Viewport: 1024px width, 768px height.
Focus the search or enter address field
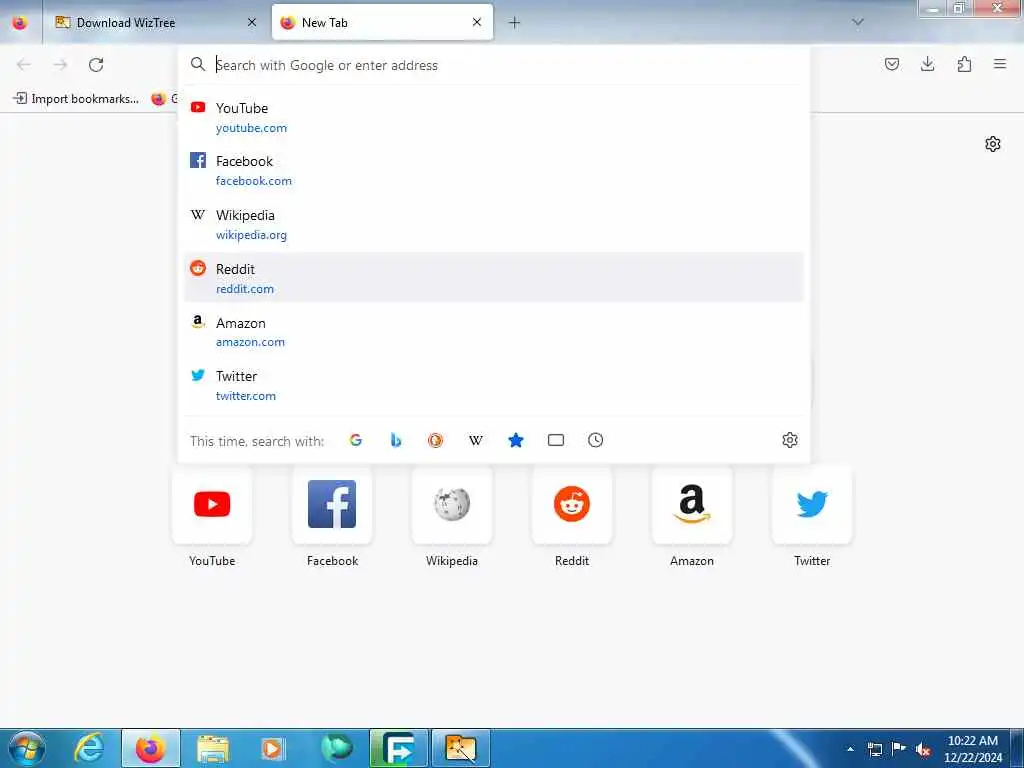[493, 65]
